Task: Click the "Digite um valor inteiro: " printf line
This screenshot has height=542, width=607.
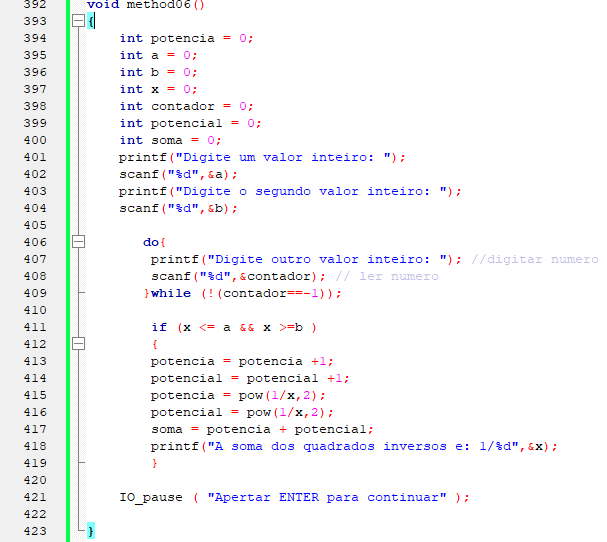Action: click(262, 157)
